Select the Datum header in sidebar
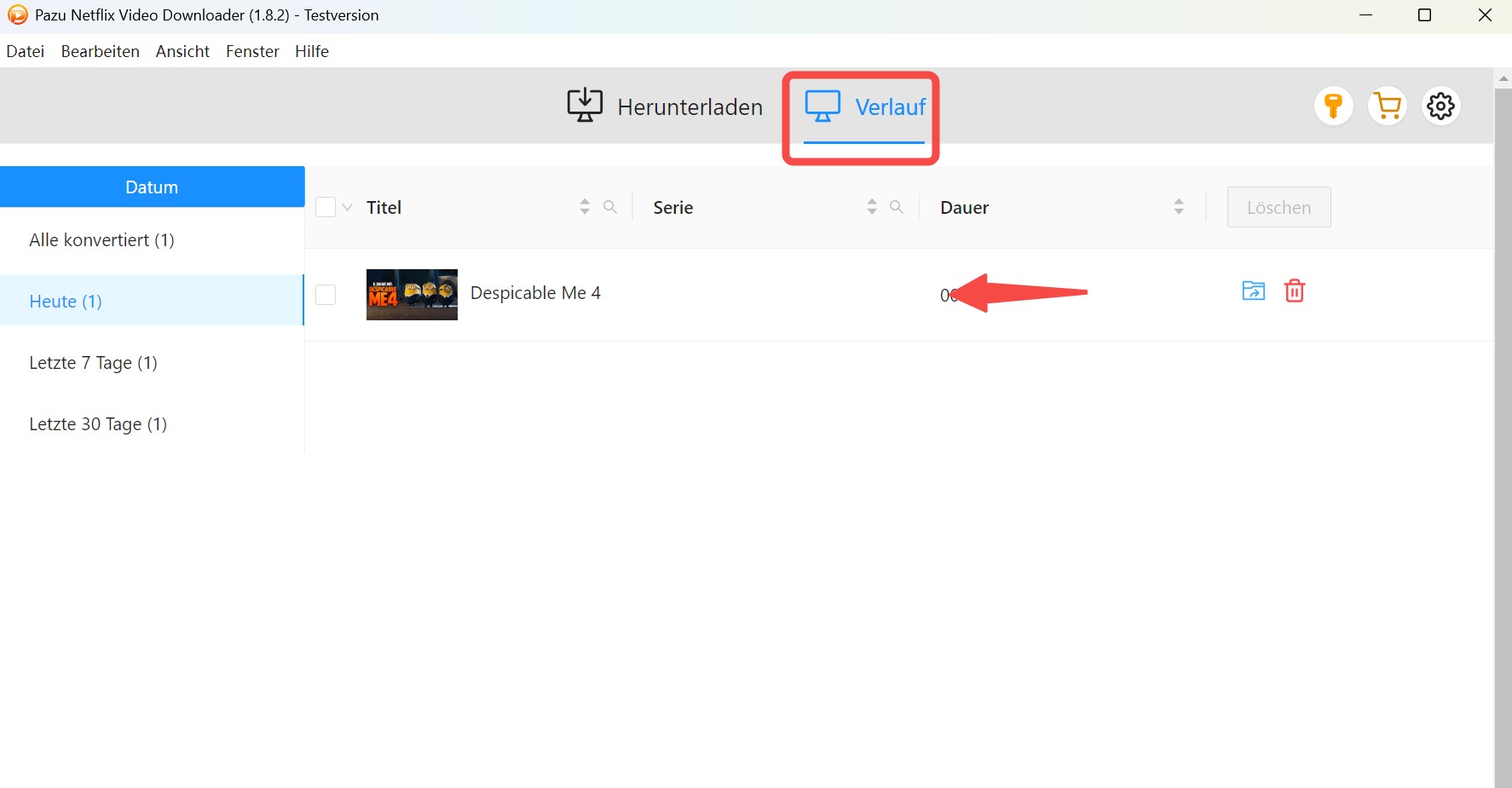The width and height of the screenshot is (1512, 788). (x=152, y=187)
